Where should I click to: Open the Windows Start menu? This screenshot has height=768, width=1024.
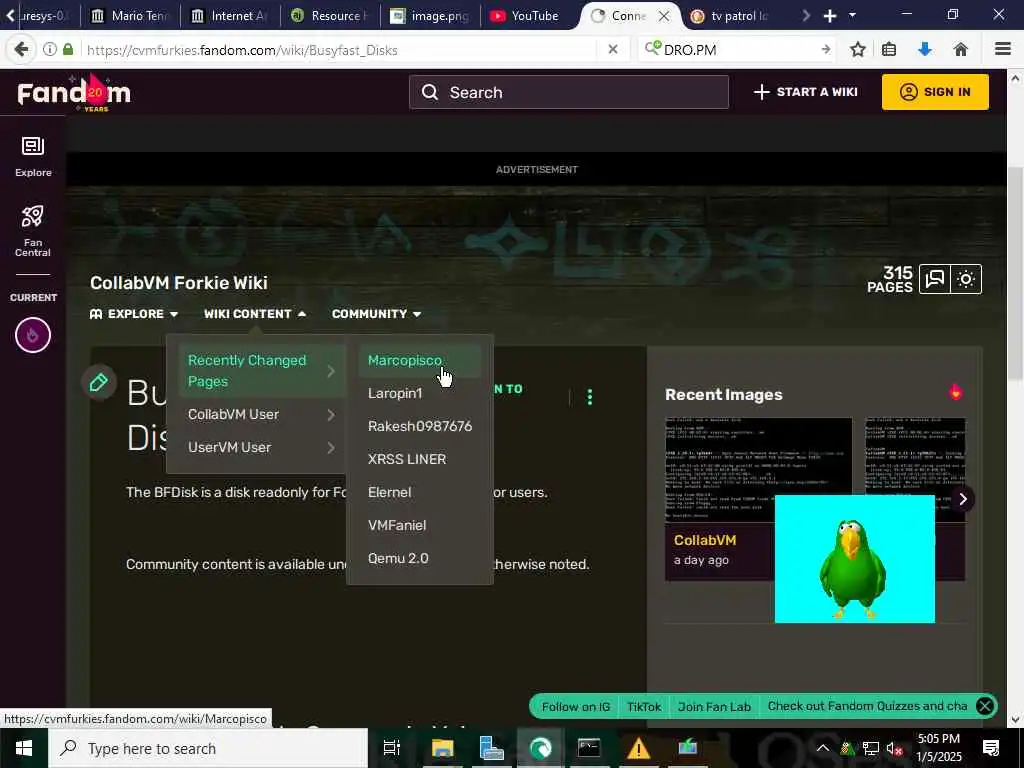point(24,748)
